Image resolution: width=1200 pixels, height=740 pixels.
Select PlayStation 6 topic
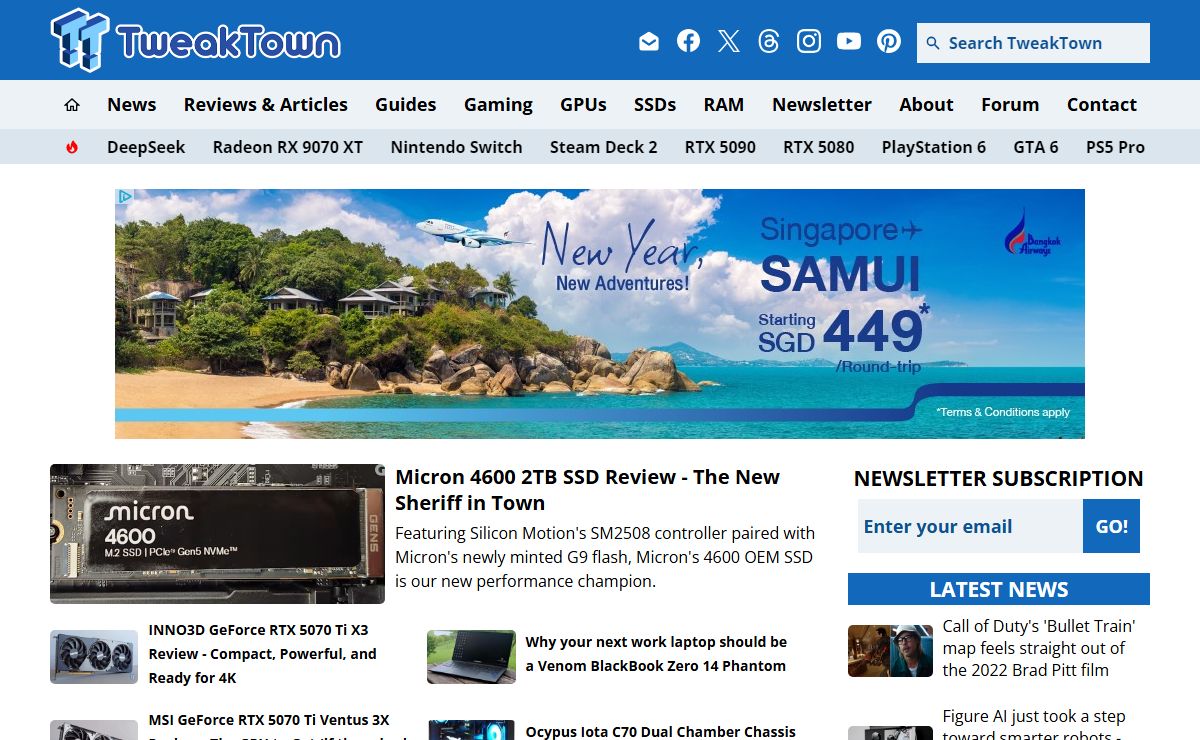pyautogui.click(x=934, y=147)
